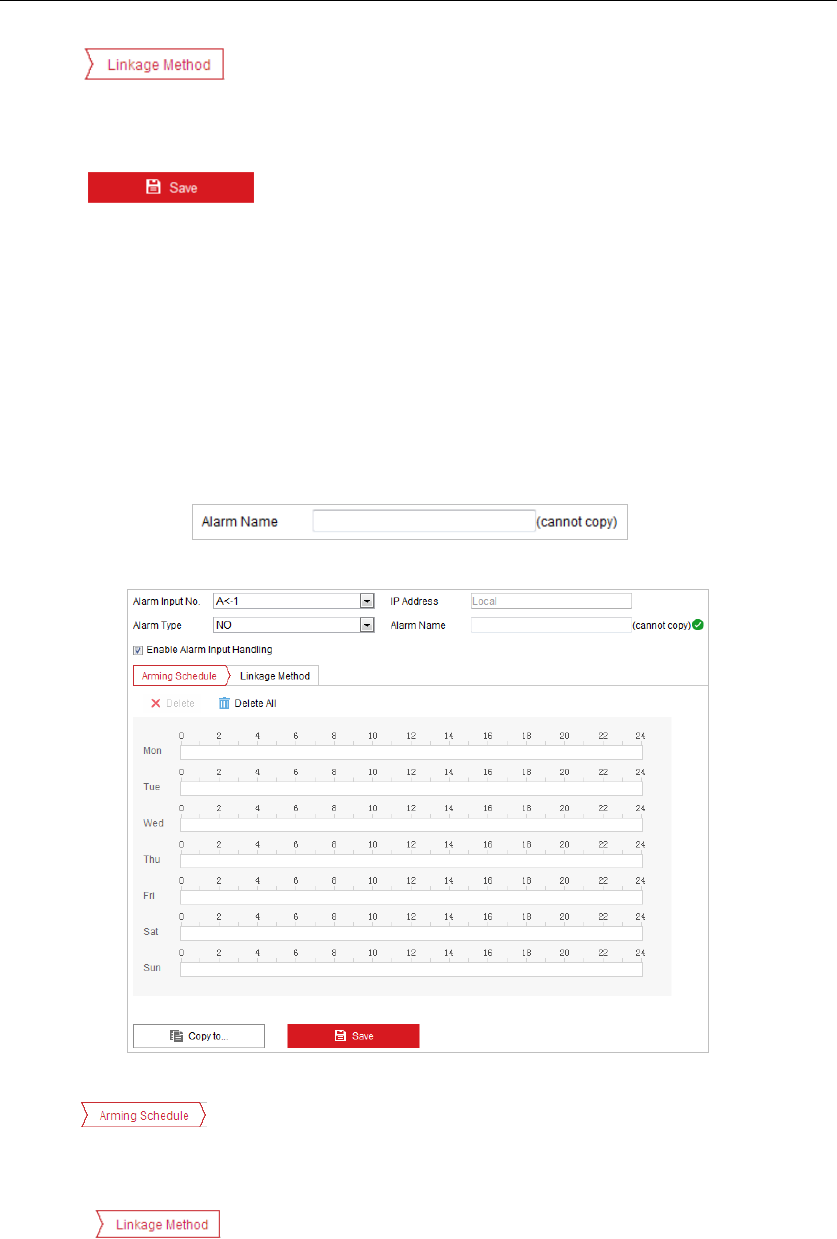
Task: Toggle Enable Alarm Input Handling checkbox
Action: click(x=138, y=649)
